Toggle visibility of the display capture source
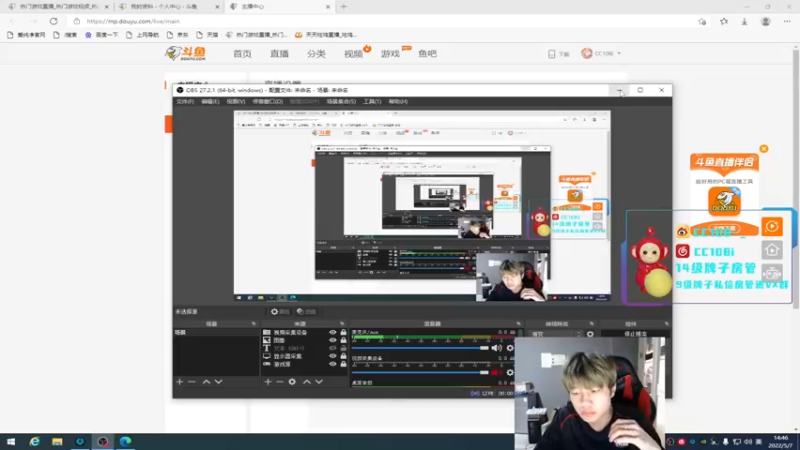 [x=333, y=356]
